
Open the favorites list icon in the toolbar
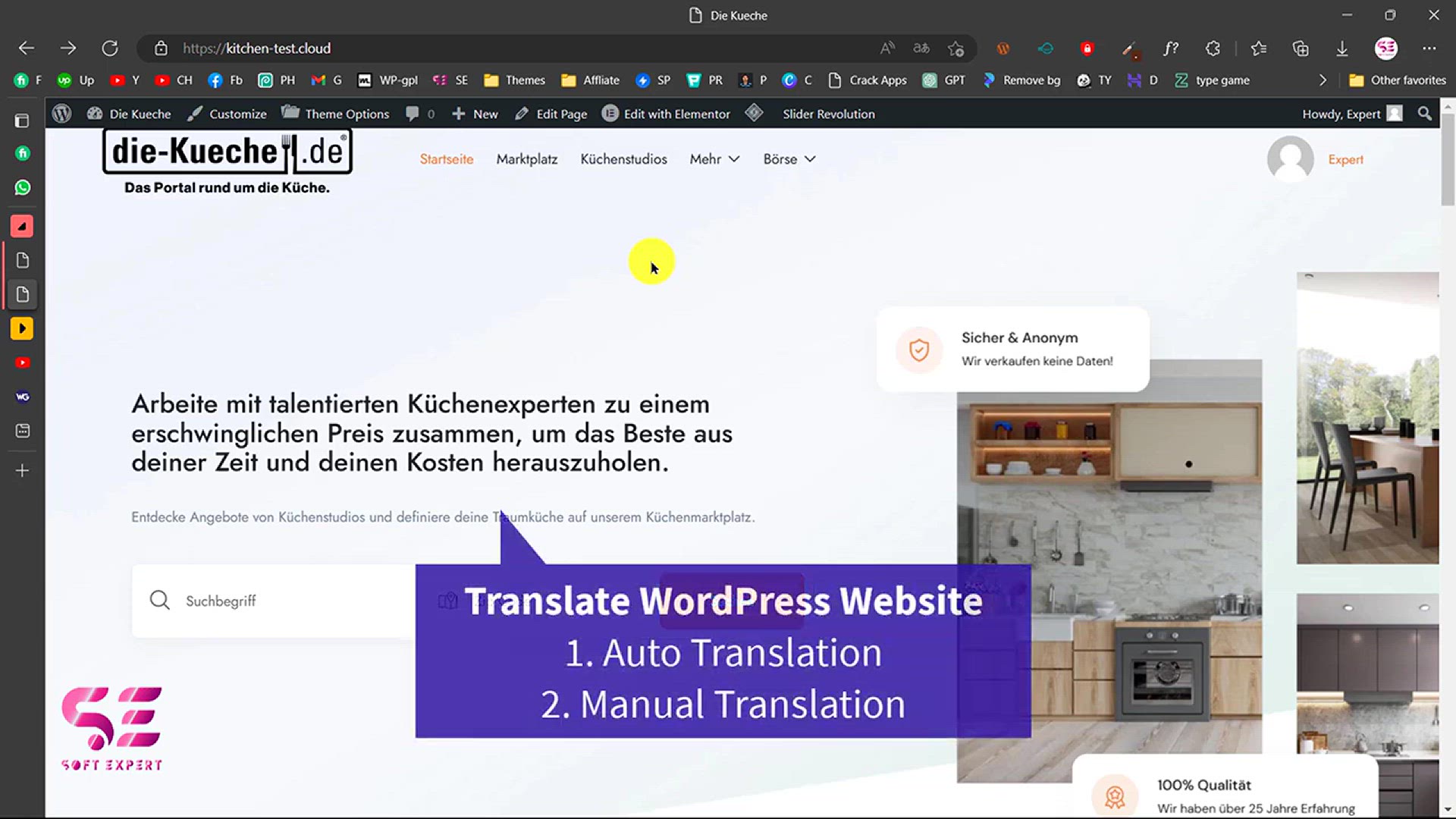pyautogui.click(x=1259, y=49)
